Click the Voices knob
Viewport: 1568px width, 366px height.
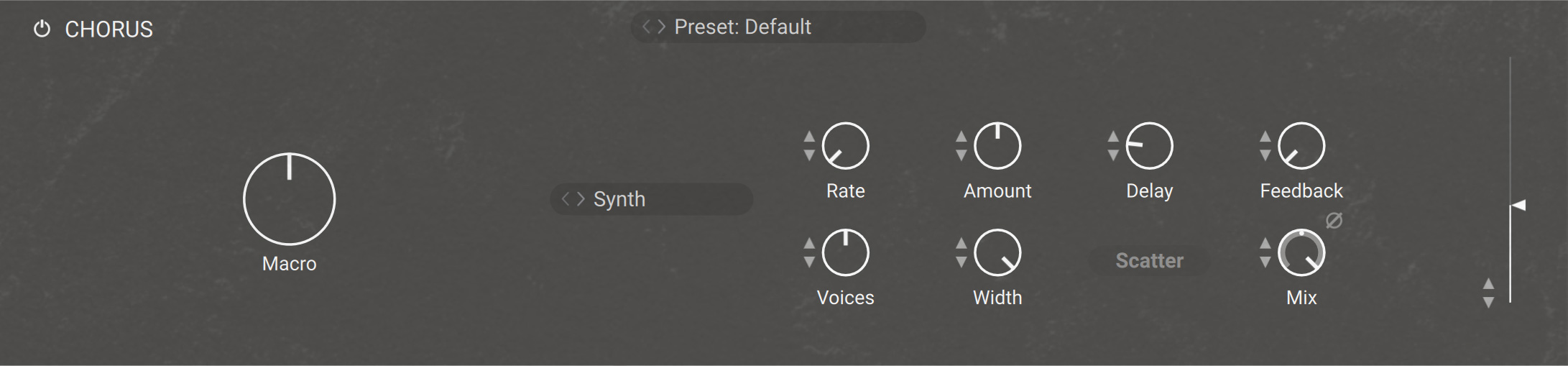pos(845,252)
